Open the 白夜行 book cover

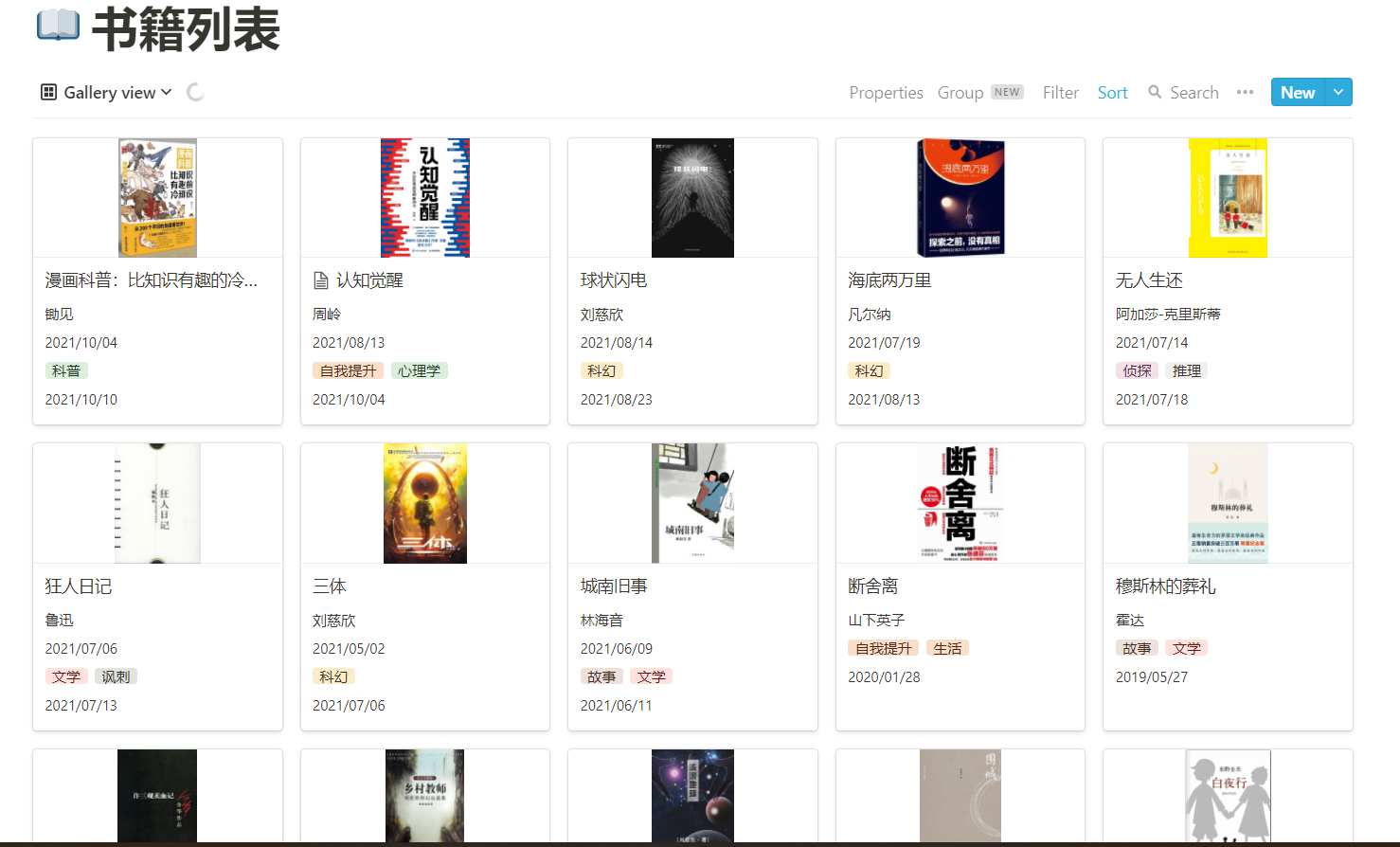click(1228, 796)
